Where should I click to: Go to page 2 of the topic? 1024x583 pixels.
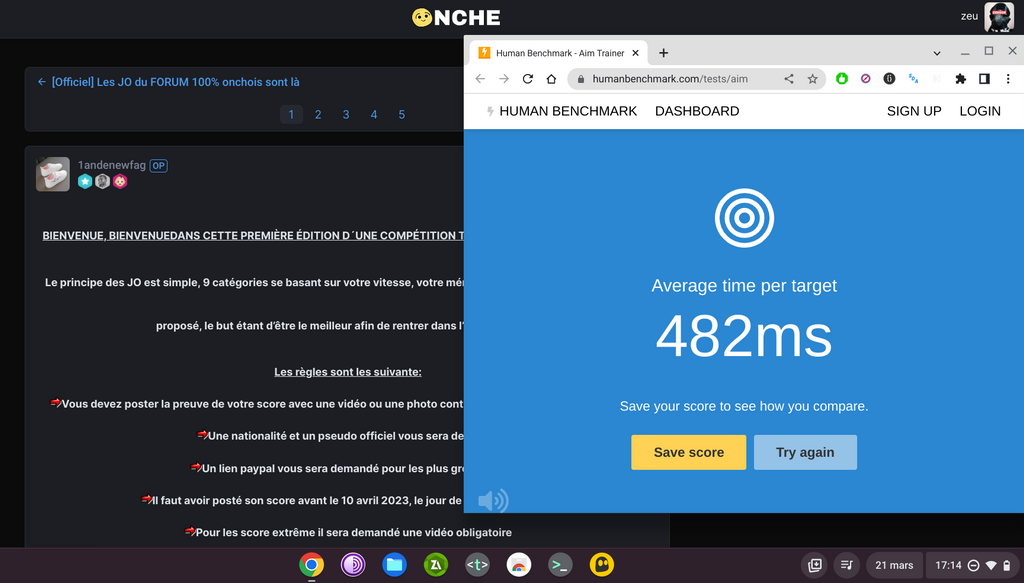pos(318,115)
